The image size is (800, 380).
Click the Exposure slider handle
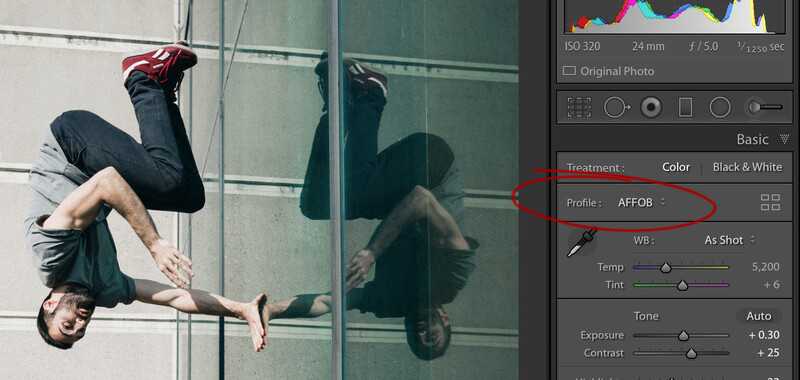(683, 336)
